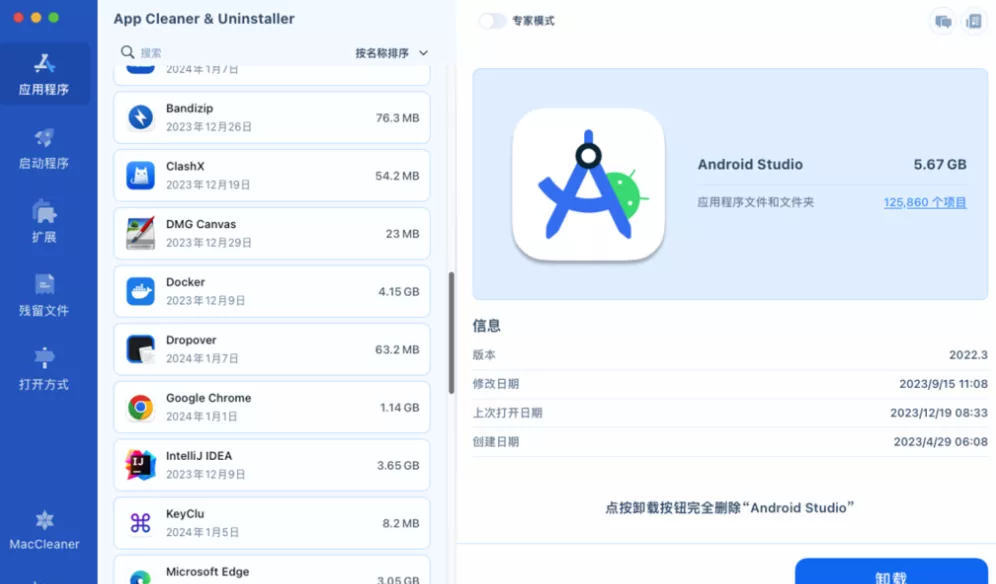Click the 3.65 GB size value
This screenshot has height=584, width=996.
[398, 466]
